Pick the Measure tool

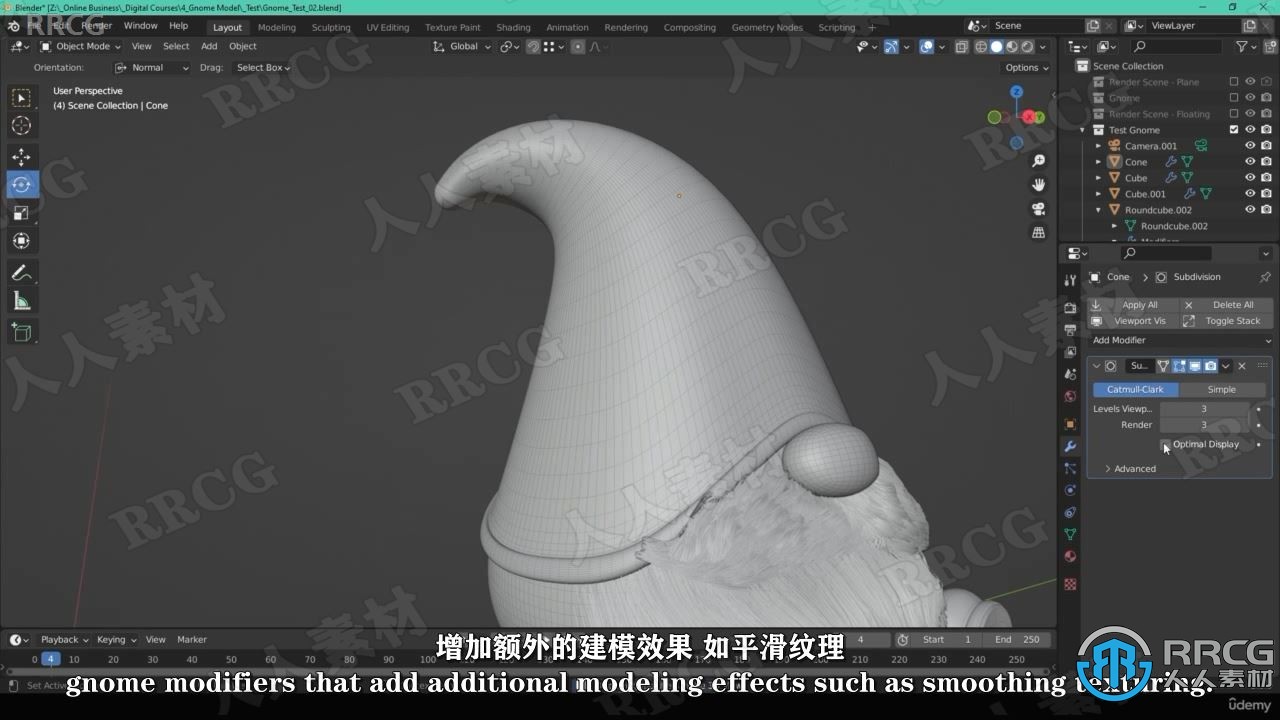21,301
